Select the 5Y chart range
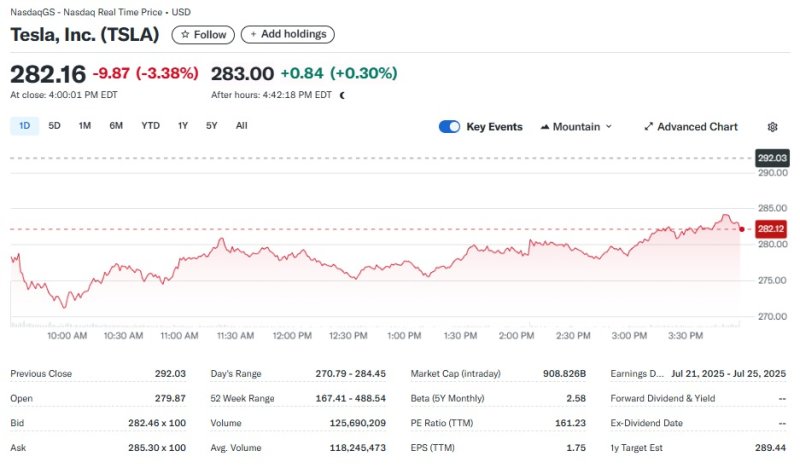The image size is (800, 468). point(211,126)
